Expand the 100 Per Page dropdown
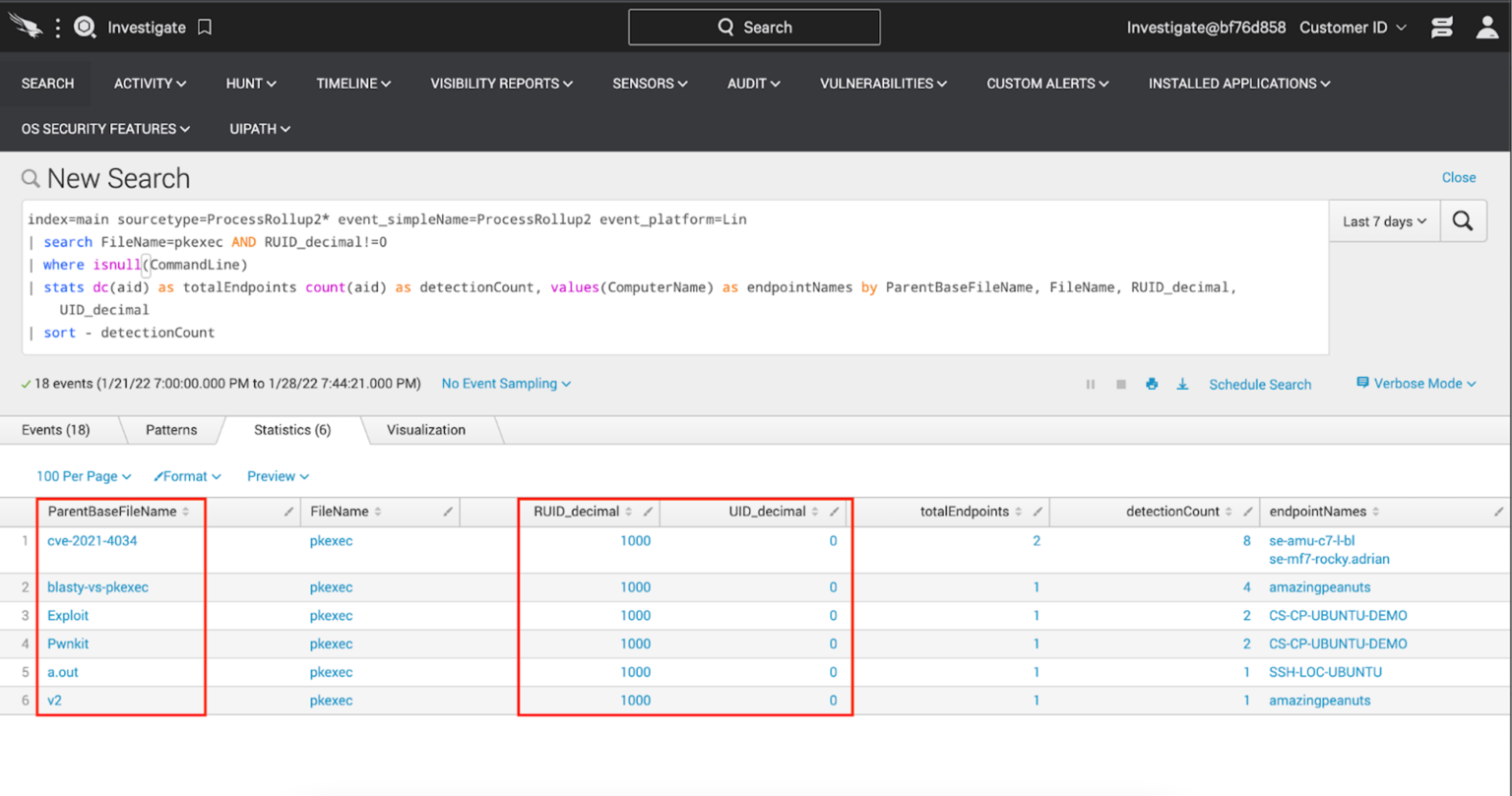1512x796 pixels. (84, 475)
